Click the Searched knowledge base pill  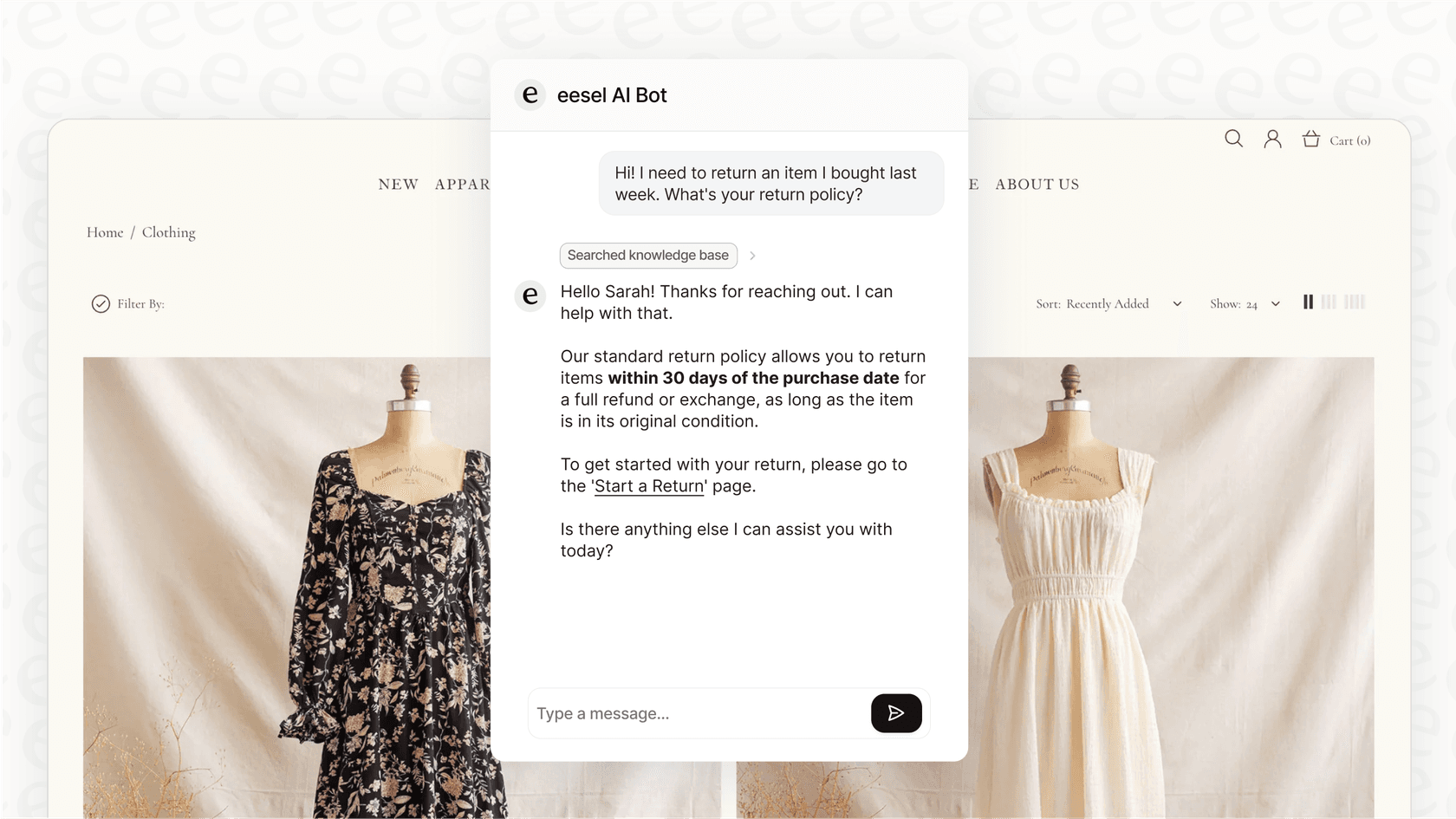[x=647, y=255]
